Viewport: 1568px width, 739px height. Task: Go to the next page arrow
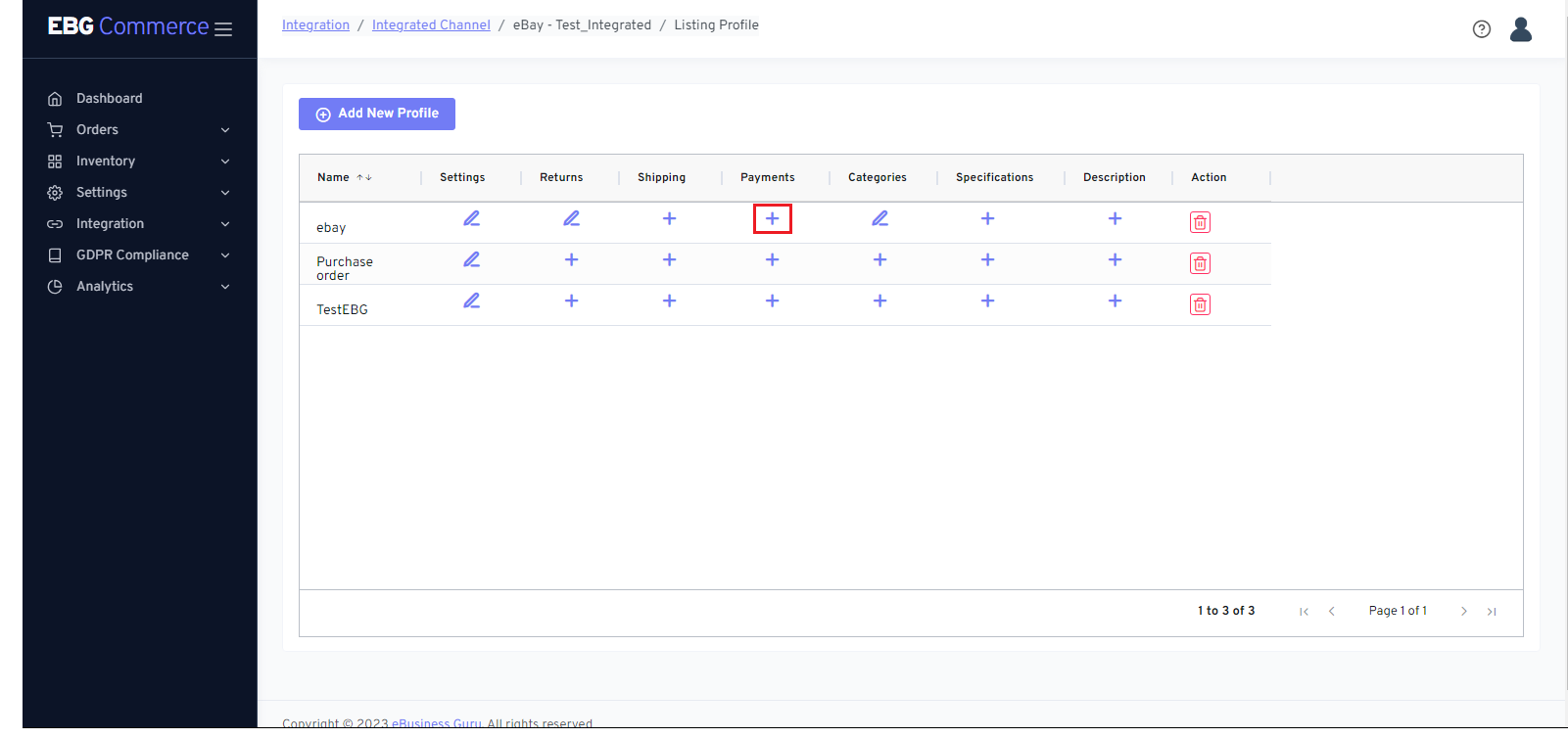[1463, 611]
